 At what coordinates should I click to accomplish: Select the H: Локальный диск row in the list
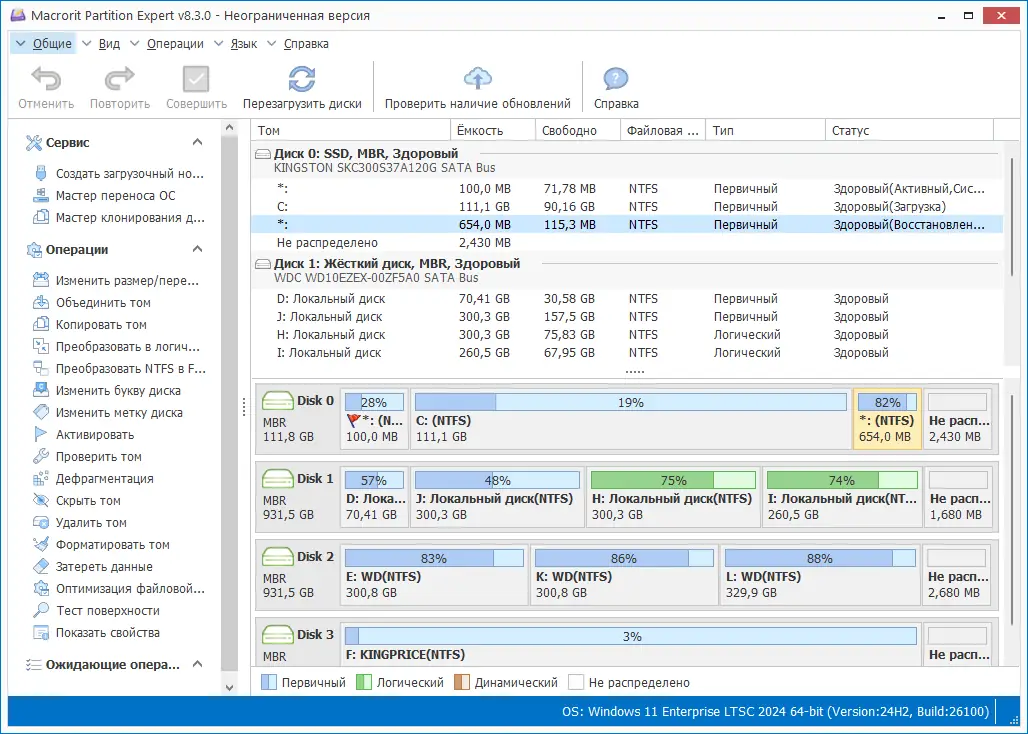(329, 335)
